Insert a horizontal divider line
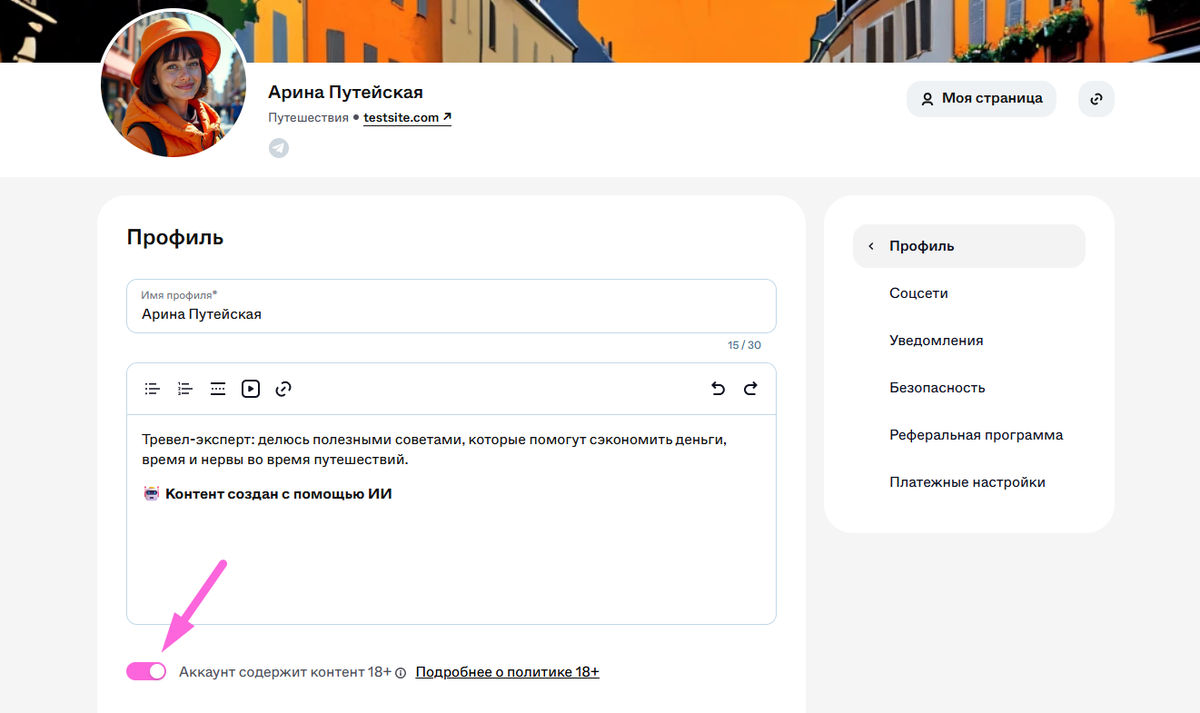Viewport: 1200px width, 713px height. point(218,389)
